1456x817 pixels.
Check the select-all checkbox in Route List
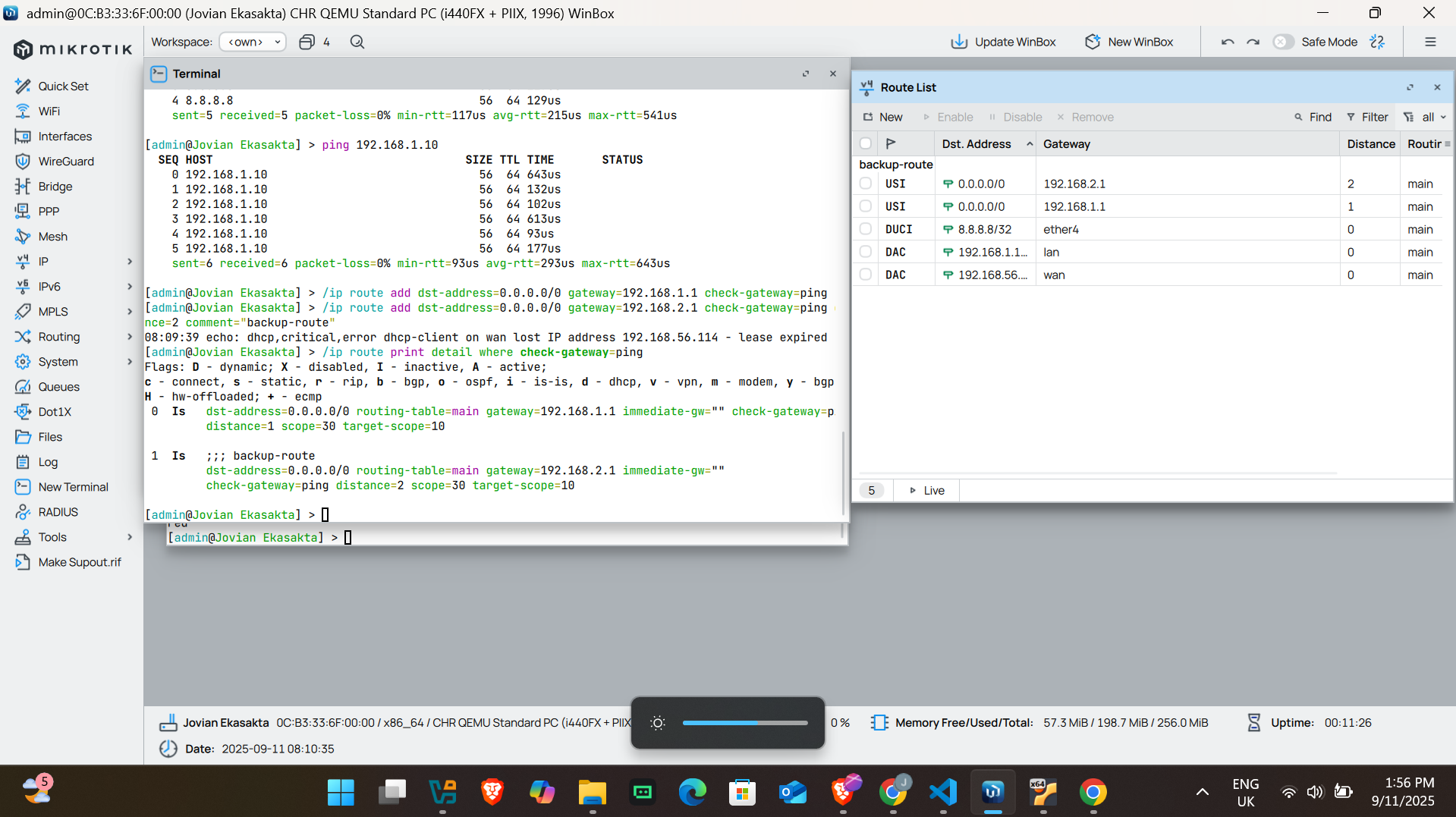866,143
